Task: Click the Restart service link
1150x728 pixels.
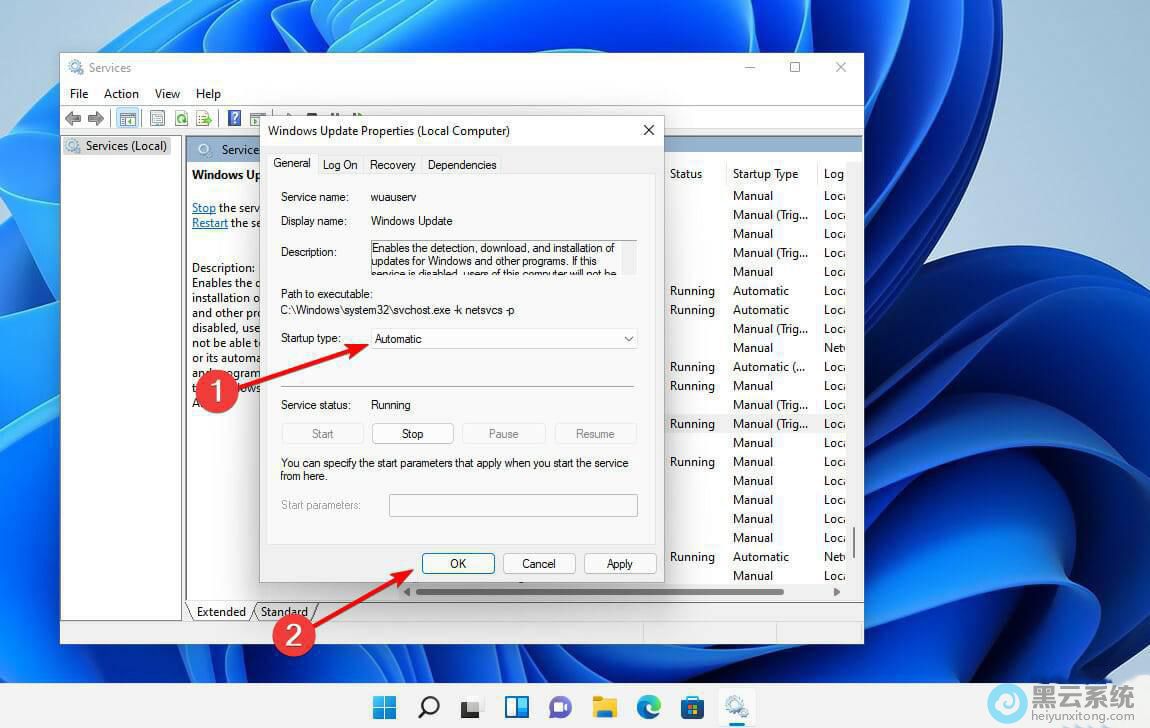Action: [x=210, y=223]
